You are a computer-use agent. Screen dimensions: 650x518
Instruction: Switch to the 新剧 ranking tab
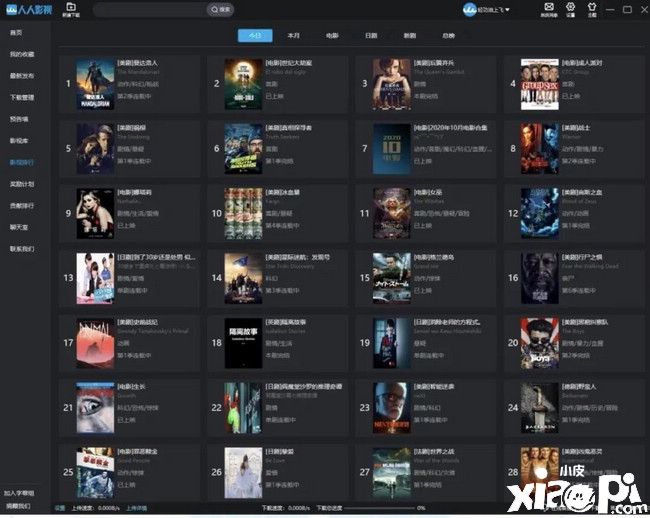410,36
